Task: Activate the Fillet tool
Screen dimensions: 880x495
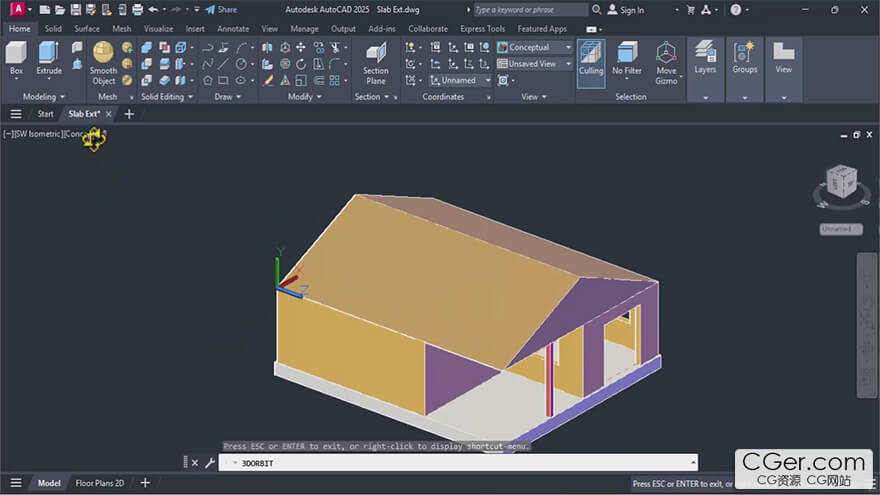Action: pos(334,64)
